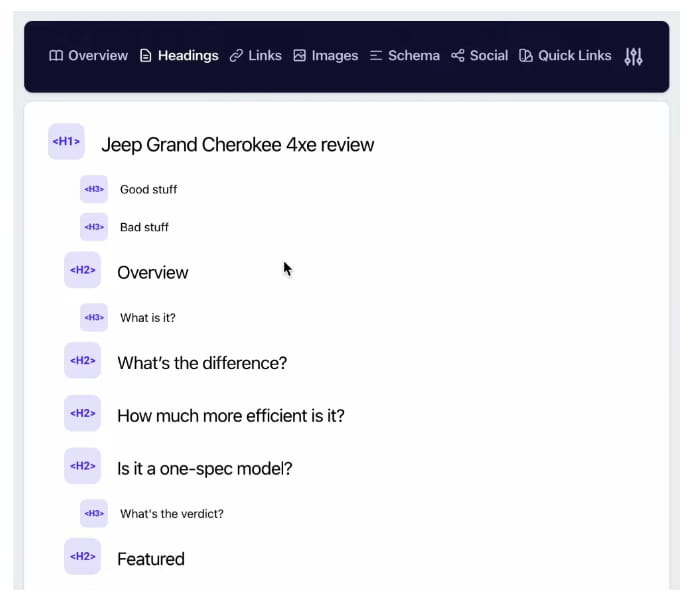Select 'How much more efficient is it?' text
This screenshot has width=690, height=603.
231,416
